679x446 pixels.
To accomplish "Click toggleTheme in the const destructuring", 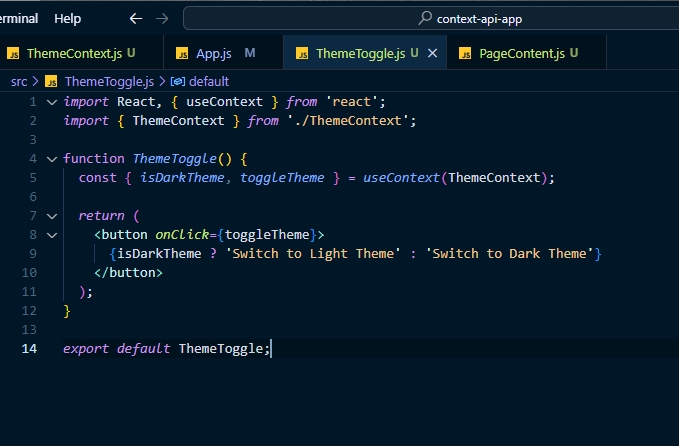I will (x=282, y=178).
